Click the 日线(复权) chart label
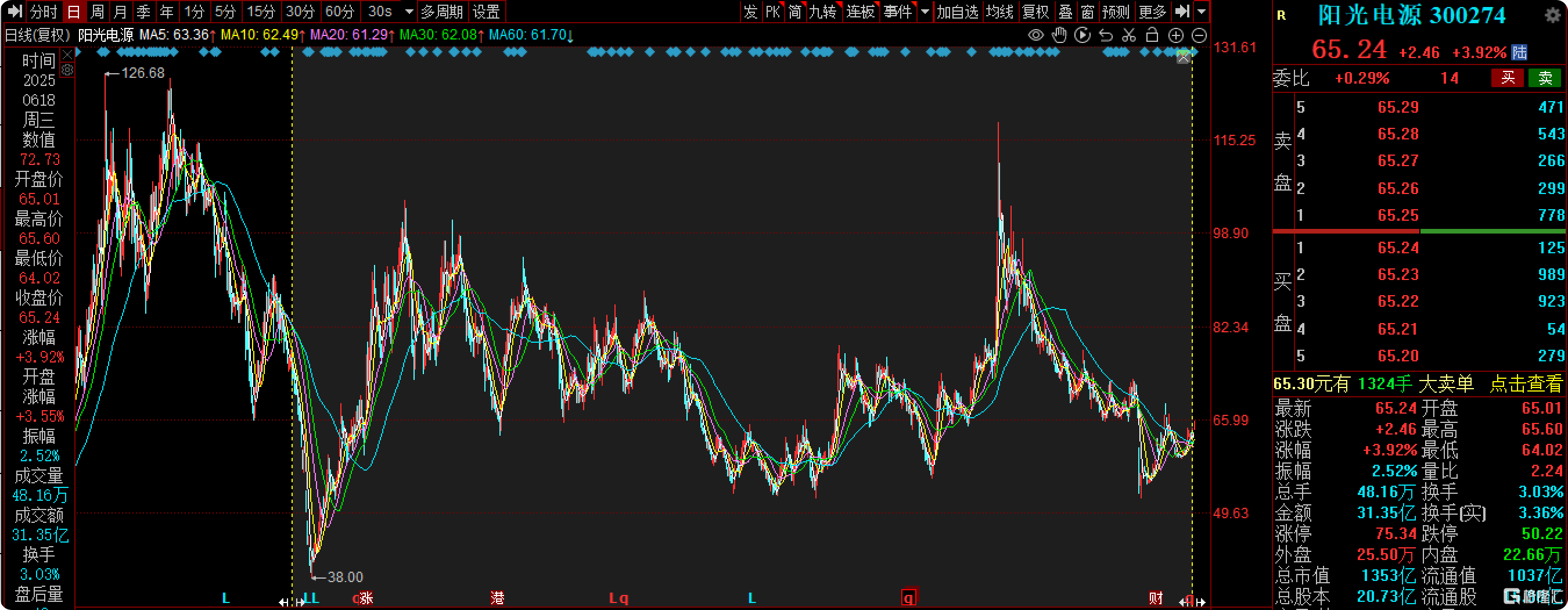The image size is (1568, 610). click(38, 35)
